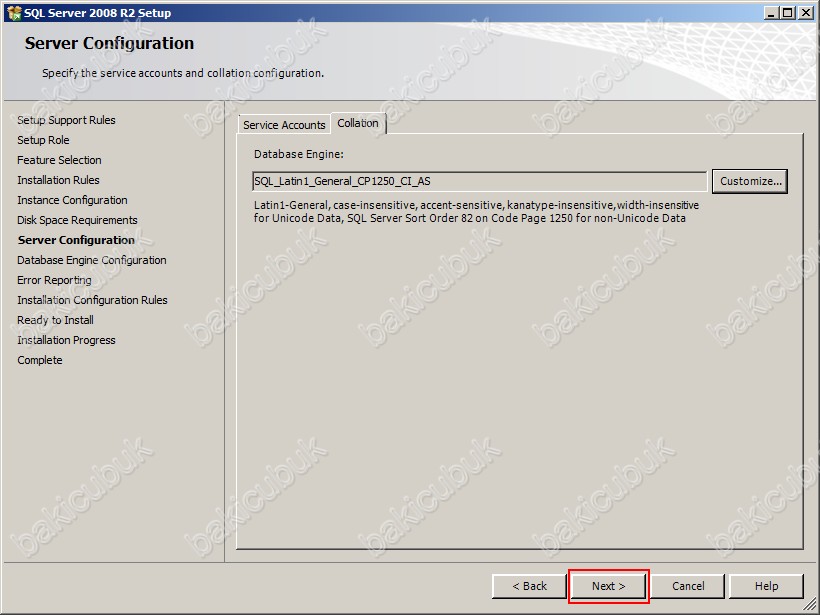
Task: Select the bold Server Configuration step in the sidebar
Action: (x=76, y=240)
